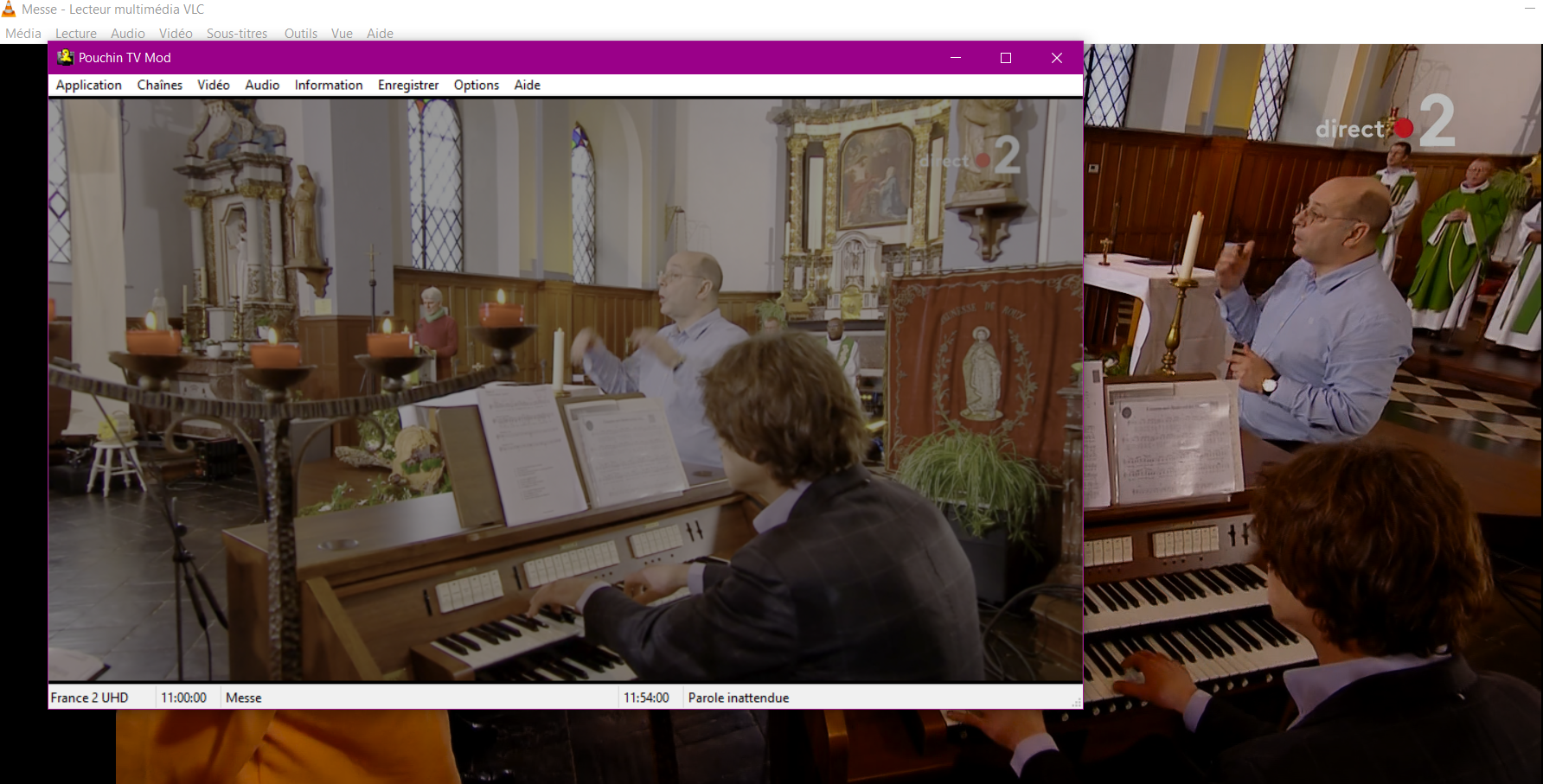Click the Pouchin TV Mod app icon
The image size is (1543, 784).
65,58
